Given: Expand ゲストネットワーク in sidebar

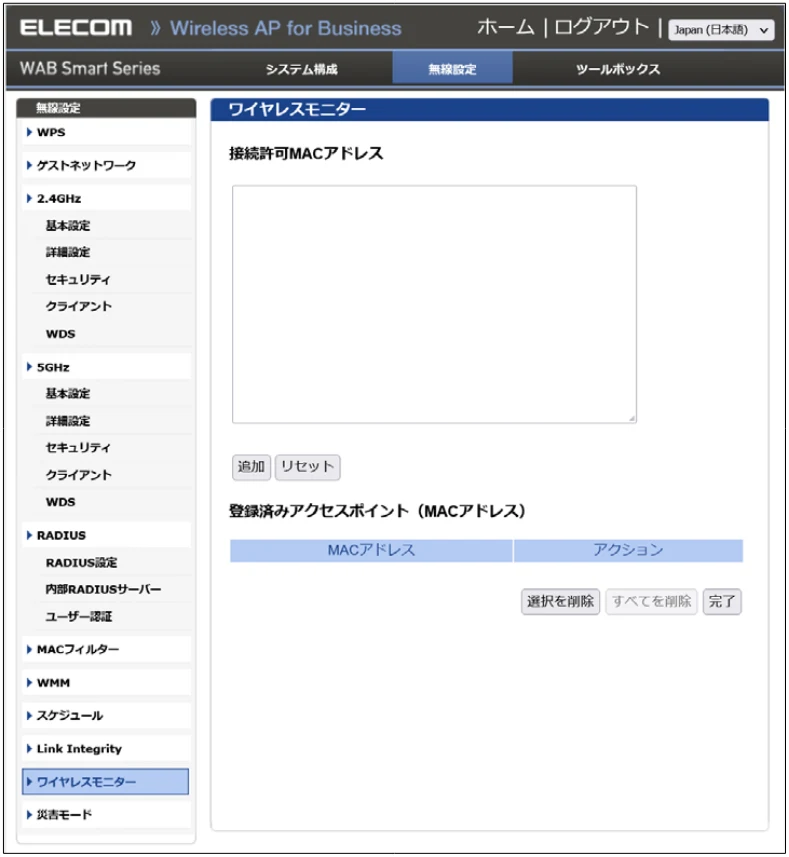Looking at the screenshot, I should (106, 165).
